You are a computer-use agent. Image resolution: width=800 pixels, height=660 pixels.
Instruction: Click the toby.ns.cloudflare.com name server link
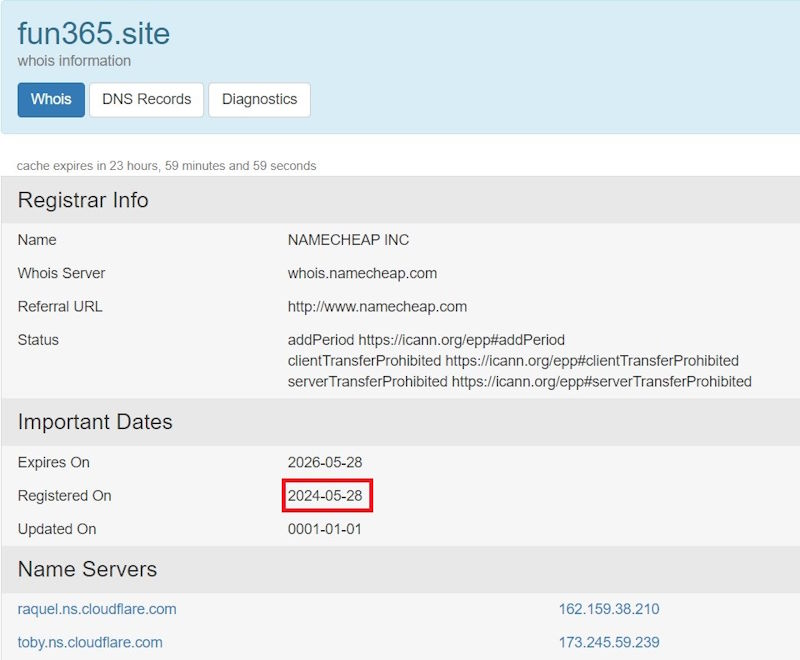pyautogui.click(x=77, y=642)
